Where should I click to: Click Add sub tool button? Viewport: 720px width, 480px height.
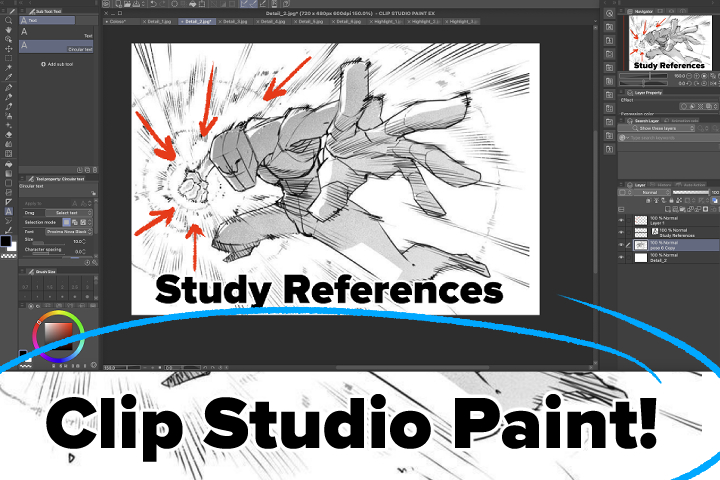(x=57, y=64)
